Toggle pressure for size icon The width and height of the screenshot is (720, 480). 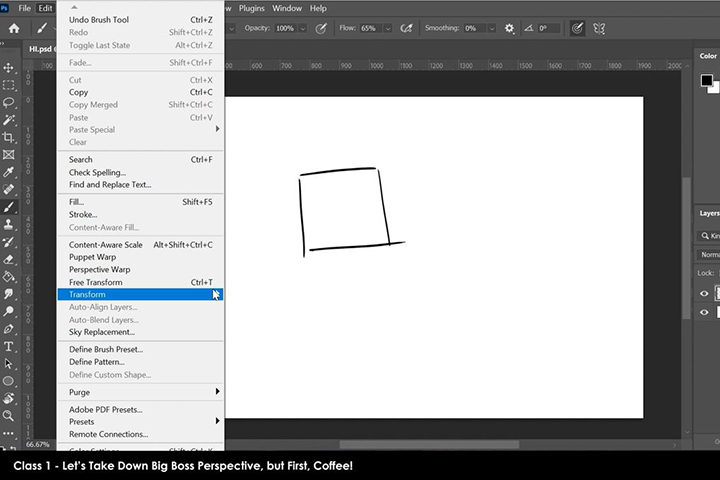coord(577,28)
